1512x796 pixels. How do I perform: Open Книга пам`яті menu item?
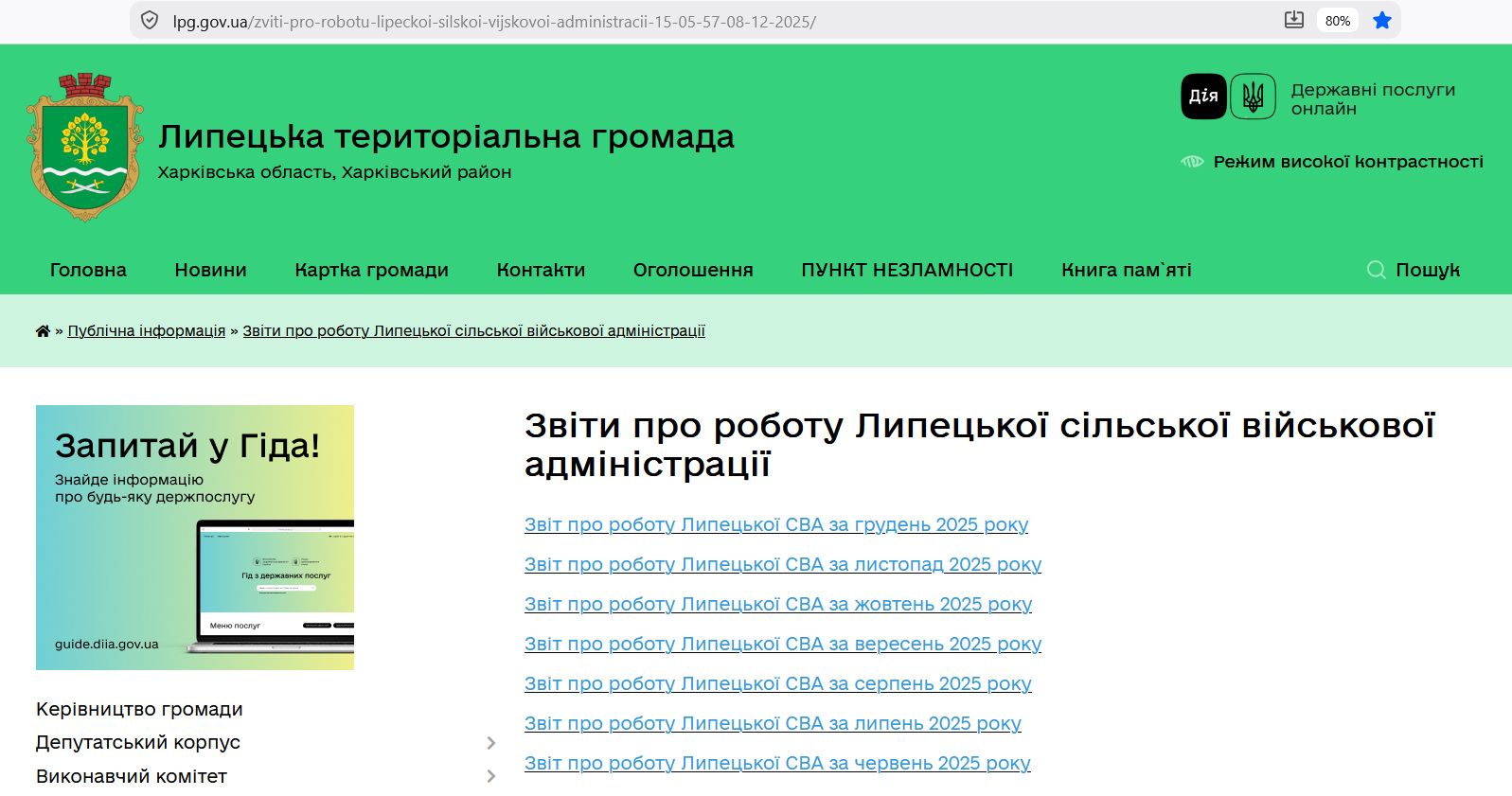(x=1126, y=270)
